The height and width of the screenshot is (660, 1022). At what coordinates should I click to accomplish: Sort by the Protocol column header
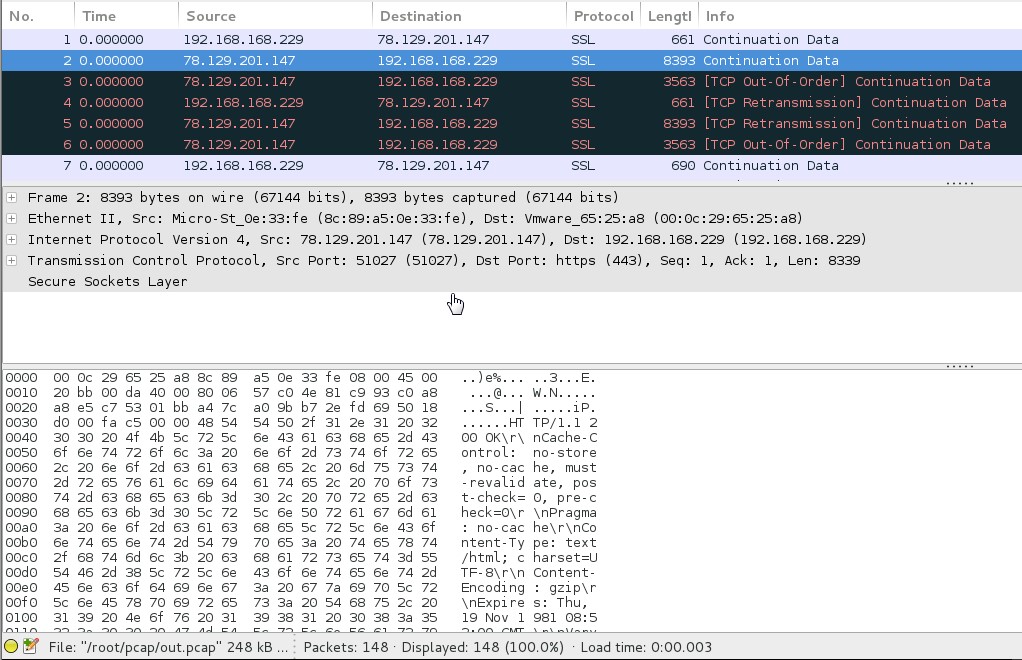coord(604,16)
